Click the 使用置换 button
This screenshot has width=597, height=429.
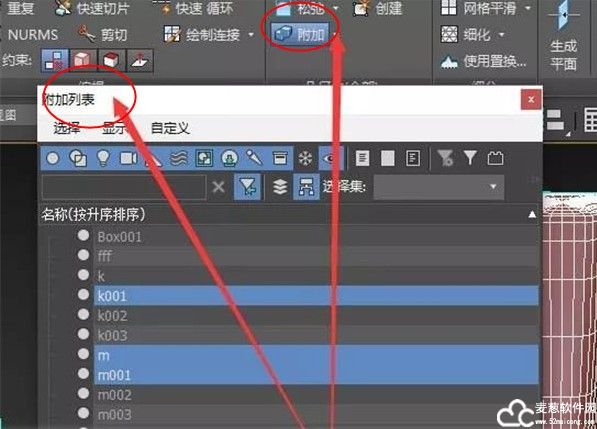[484, 61]
